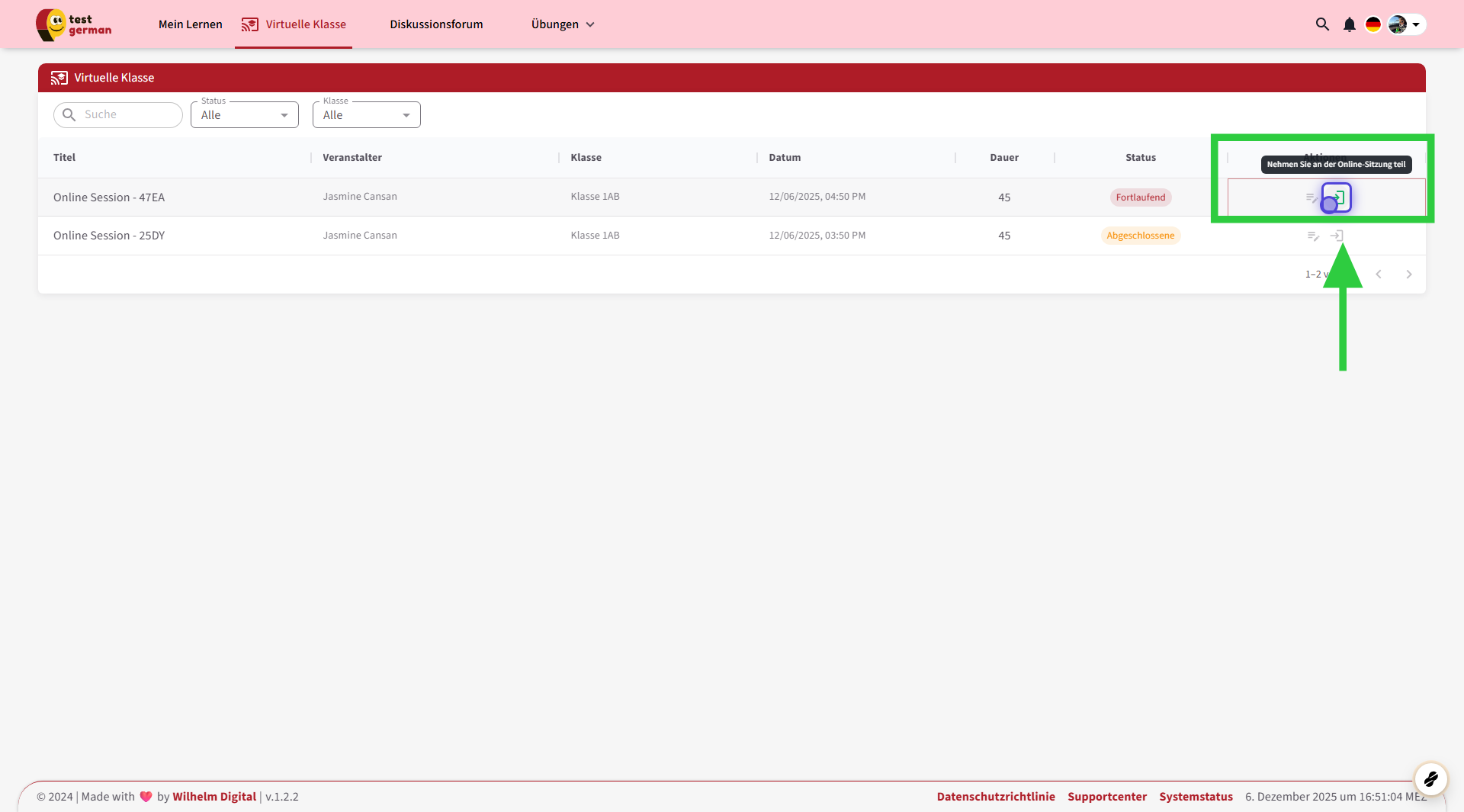Go to next page of sessions
Viewport: 1464px width, 812px height.
1408,274
